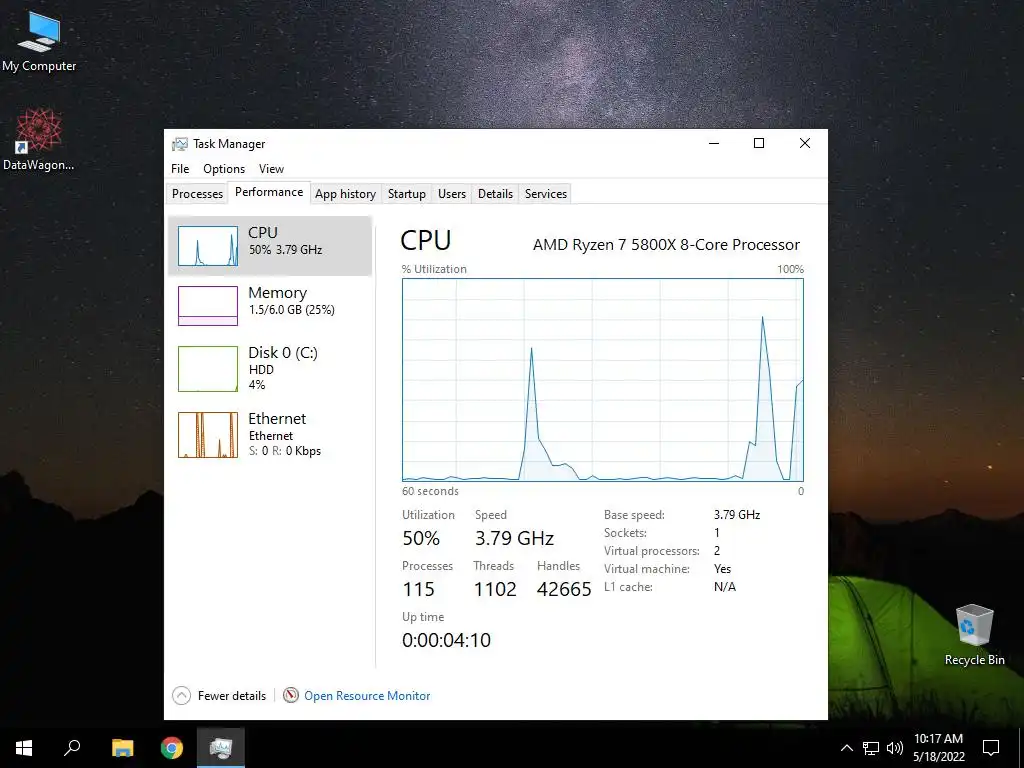The height and width of the screenshot is (768, 1024).
Task: Switch to the Details tab
Action: point(495,193)
